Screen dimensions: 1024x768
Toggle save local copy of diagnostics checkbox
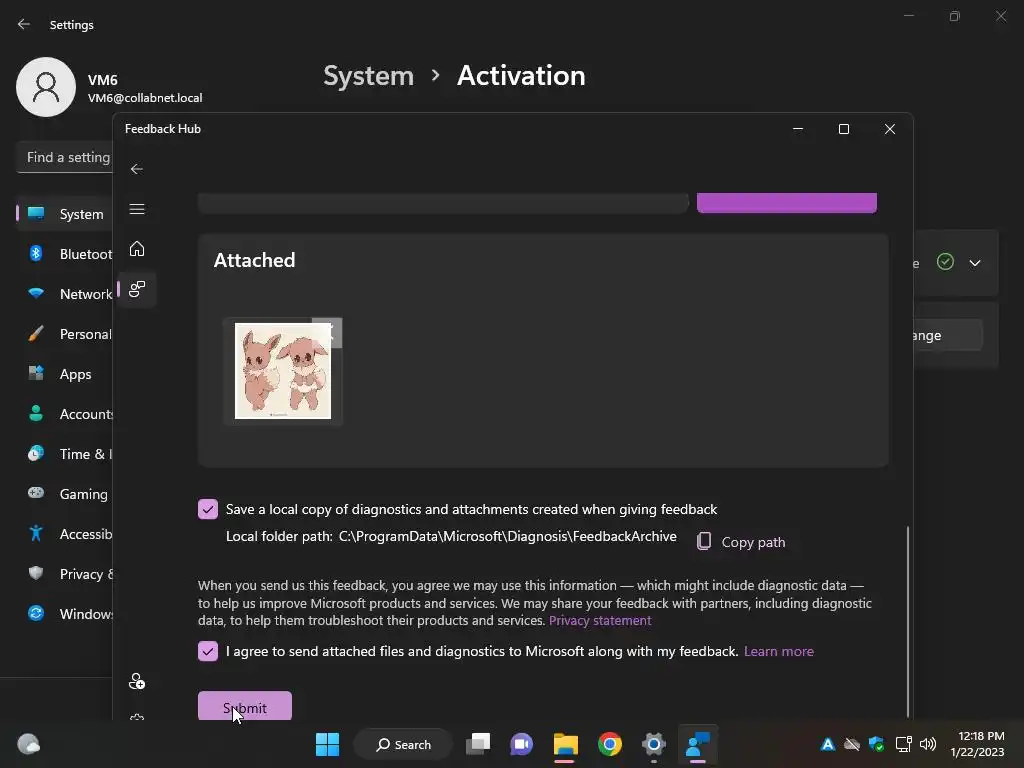tap(208, 509)
